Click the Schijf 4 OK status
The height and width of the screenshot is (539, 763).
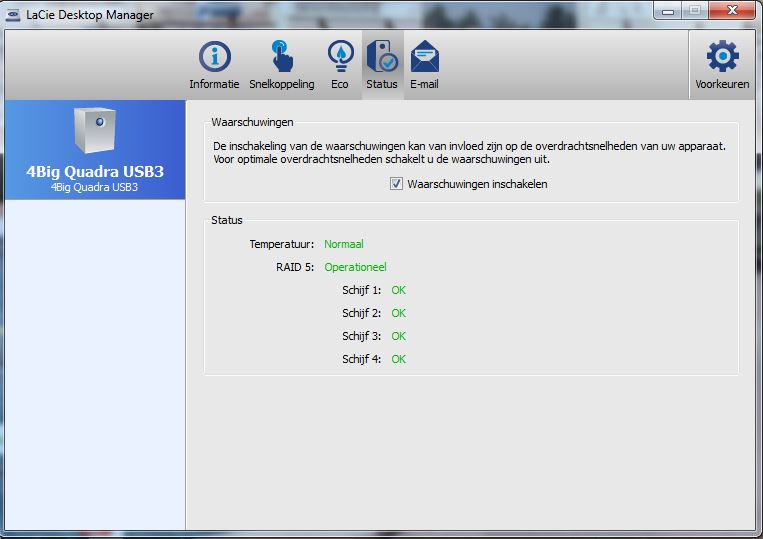coord(398,359)
